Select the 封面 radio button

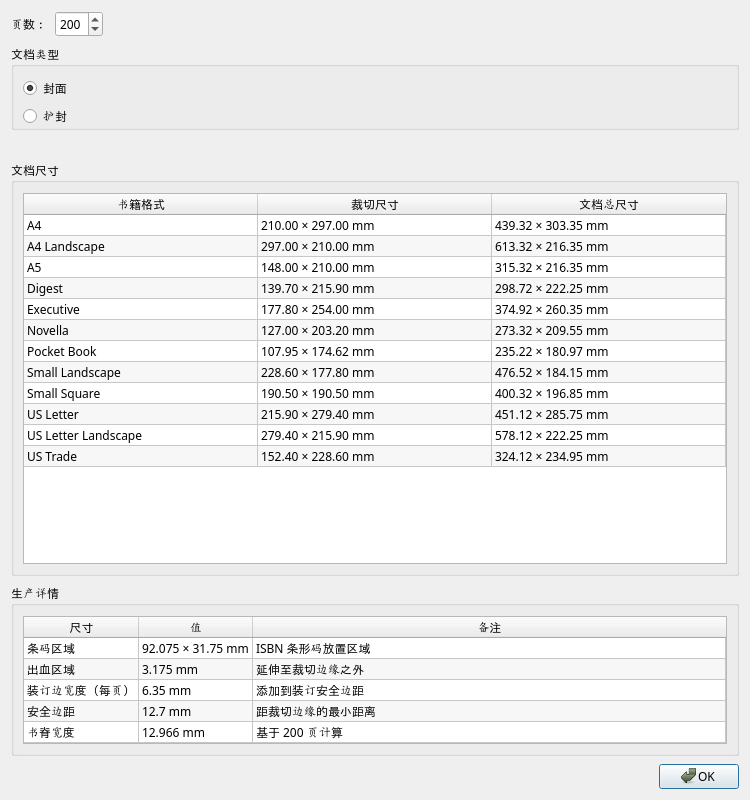click(x=30, y=88)
